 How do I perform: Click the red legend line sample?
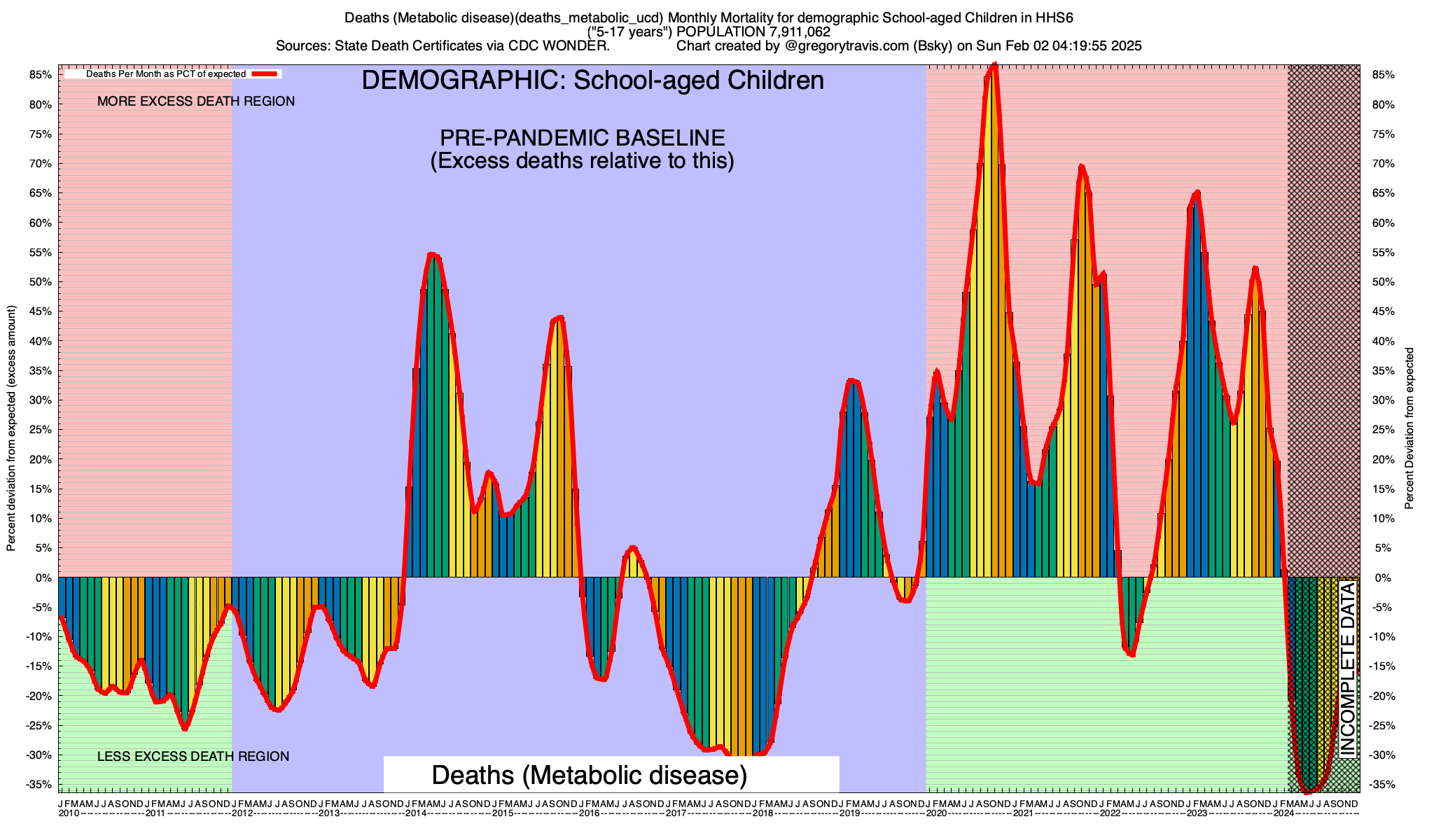[265, 73]
